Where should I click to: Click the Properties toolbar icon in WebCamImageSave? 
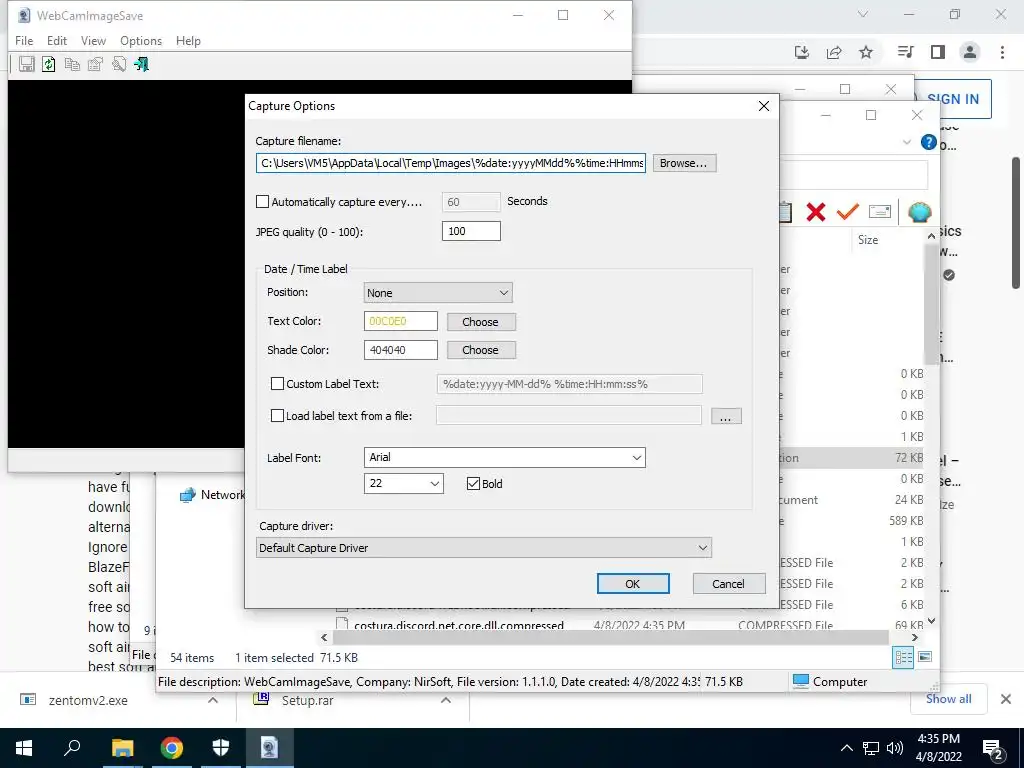[x=95, y=64]
